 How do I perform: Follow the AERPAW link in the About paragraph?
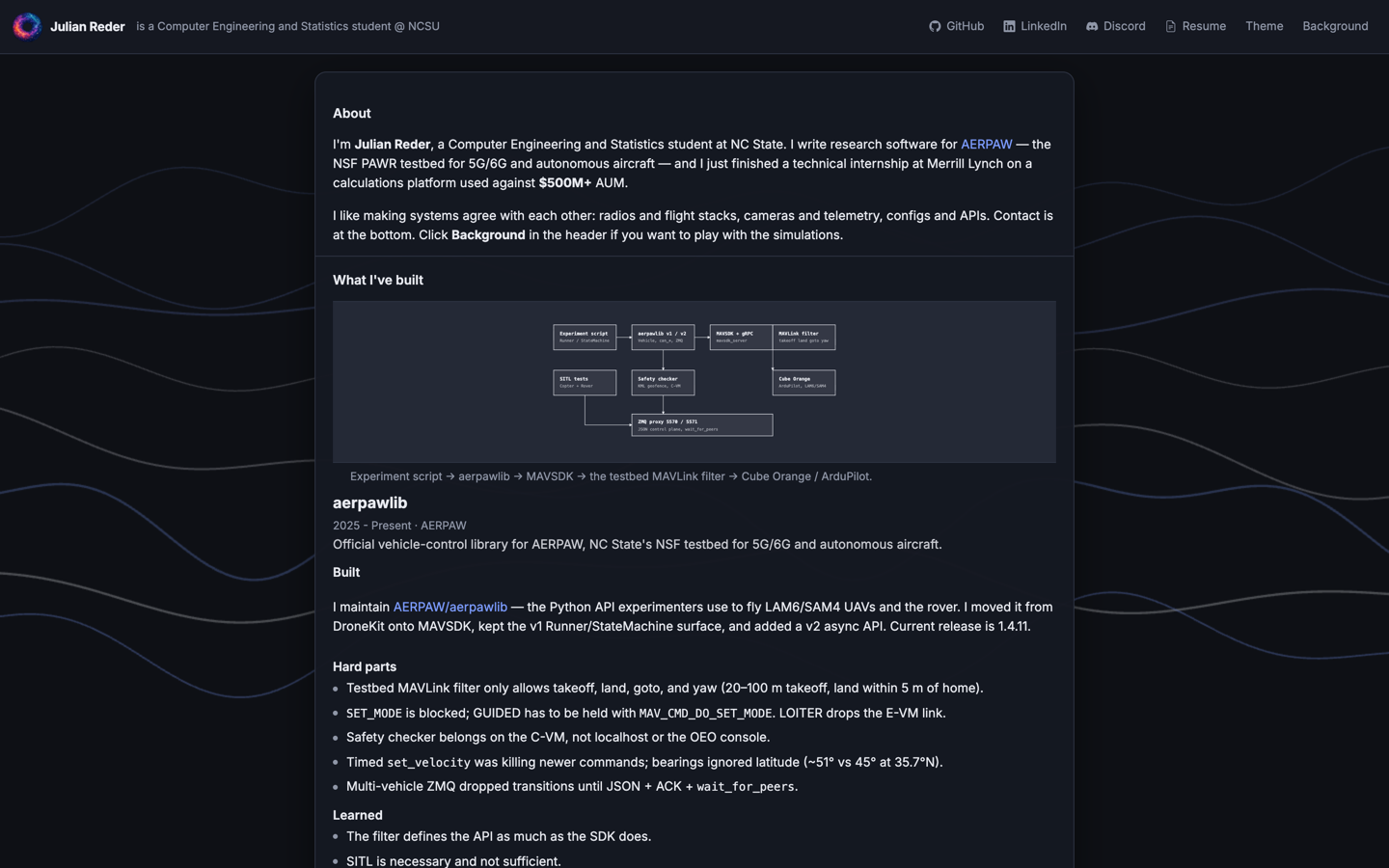(x=986, y=145)
